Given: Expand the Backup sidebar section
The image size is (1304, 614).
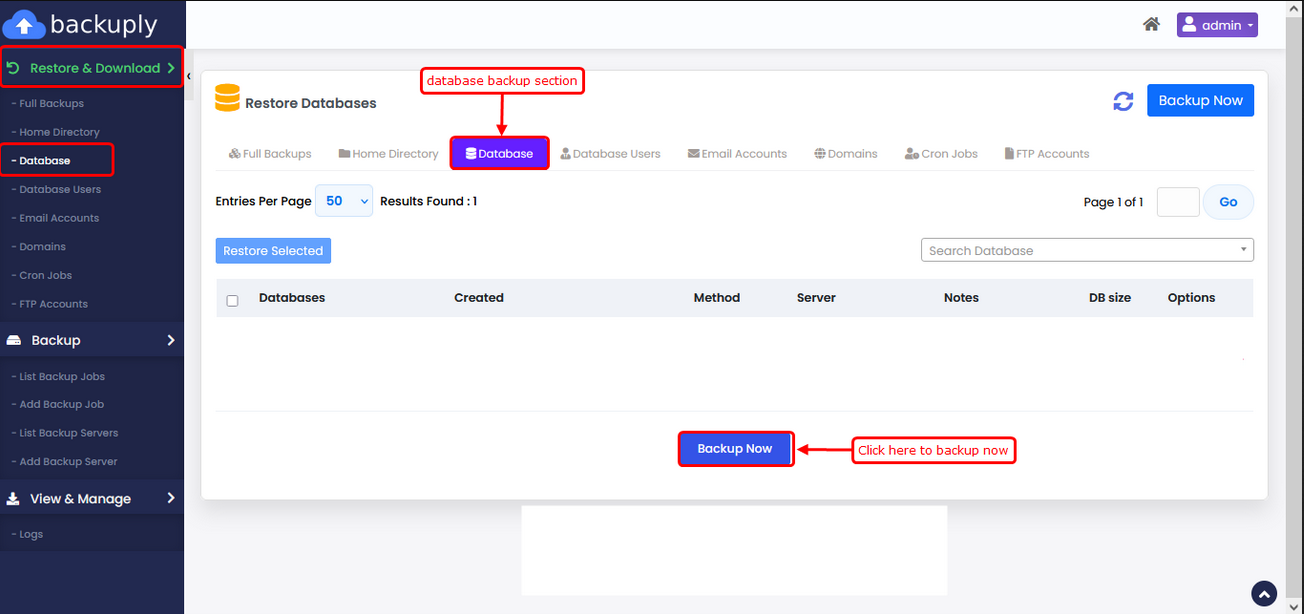Looking at the screenshot, I should click(x=92, y=340).
